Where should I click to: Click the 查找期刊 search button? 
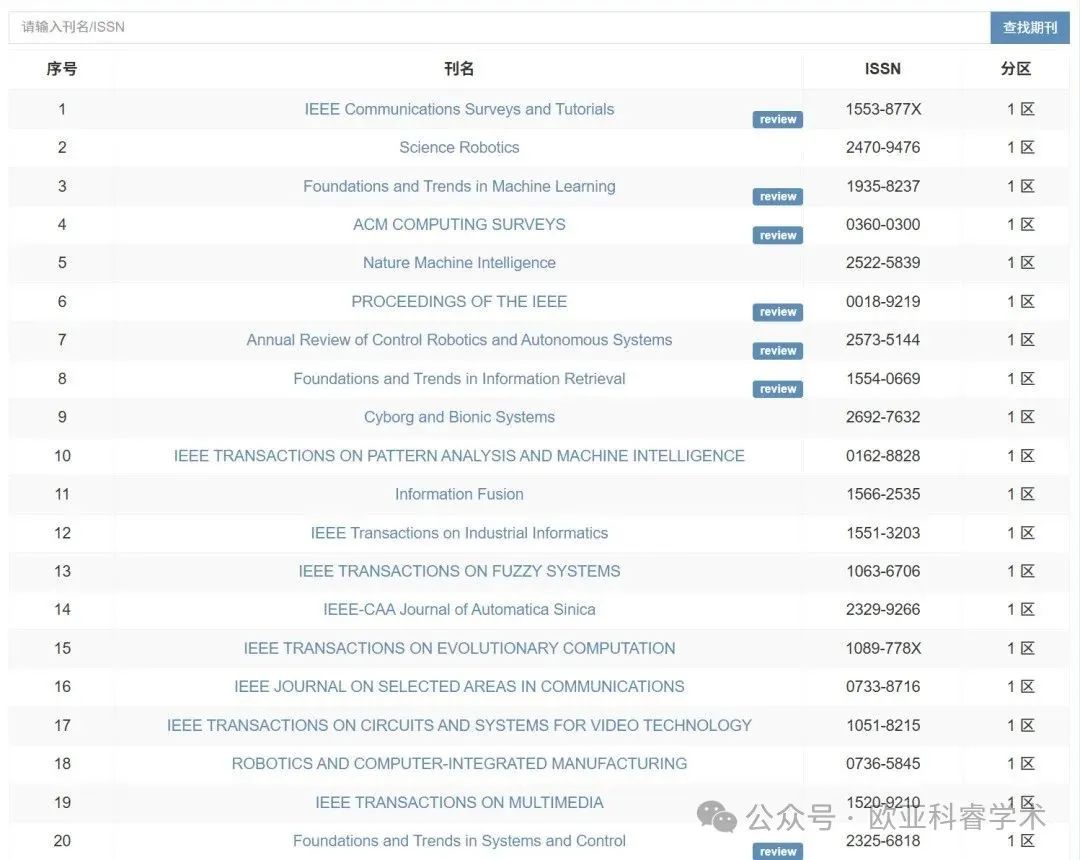(1030, 28)
